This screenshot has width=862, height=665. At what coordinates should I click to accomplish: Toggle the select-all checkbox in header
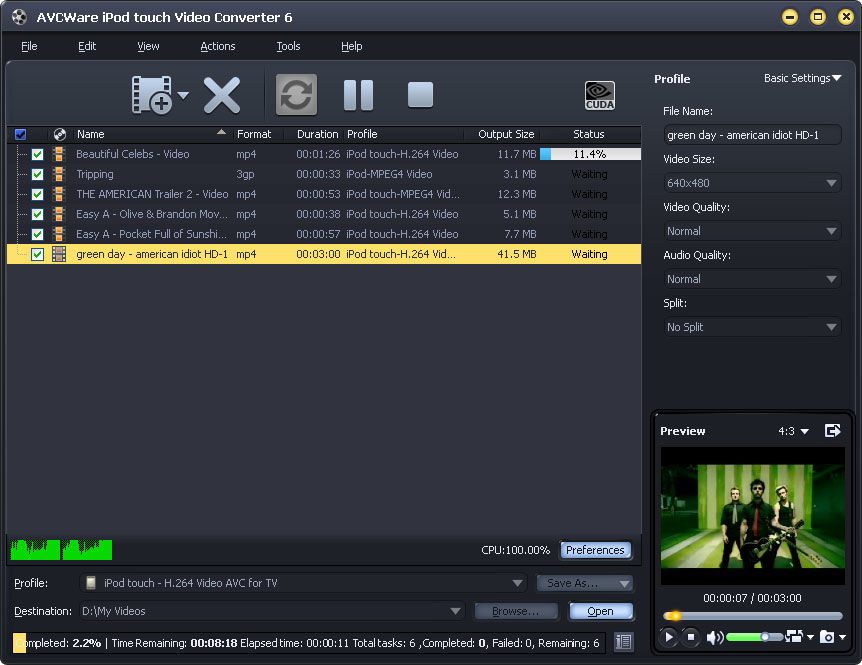21,134
